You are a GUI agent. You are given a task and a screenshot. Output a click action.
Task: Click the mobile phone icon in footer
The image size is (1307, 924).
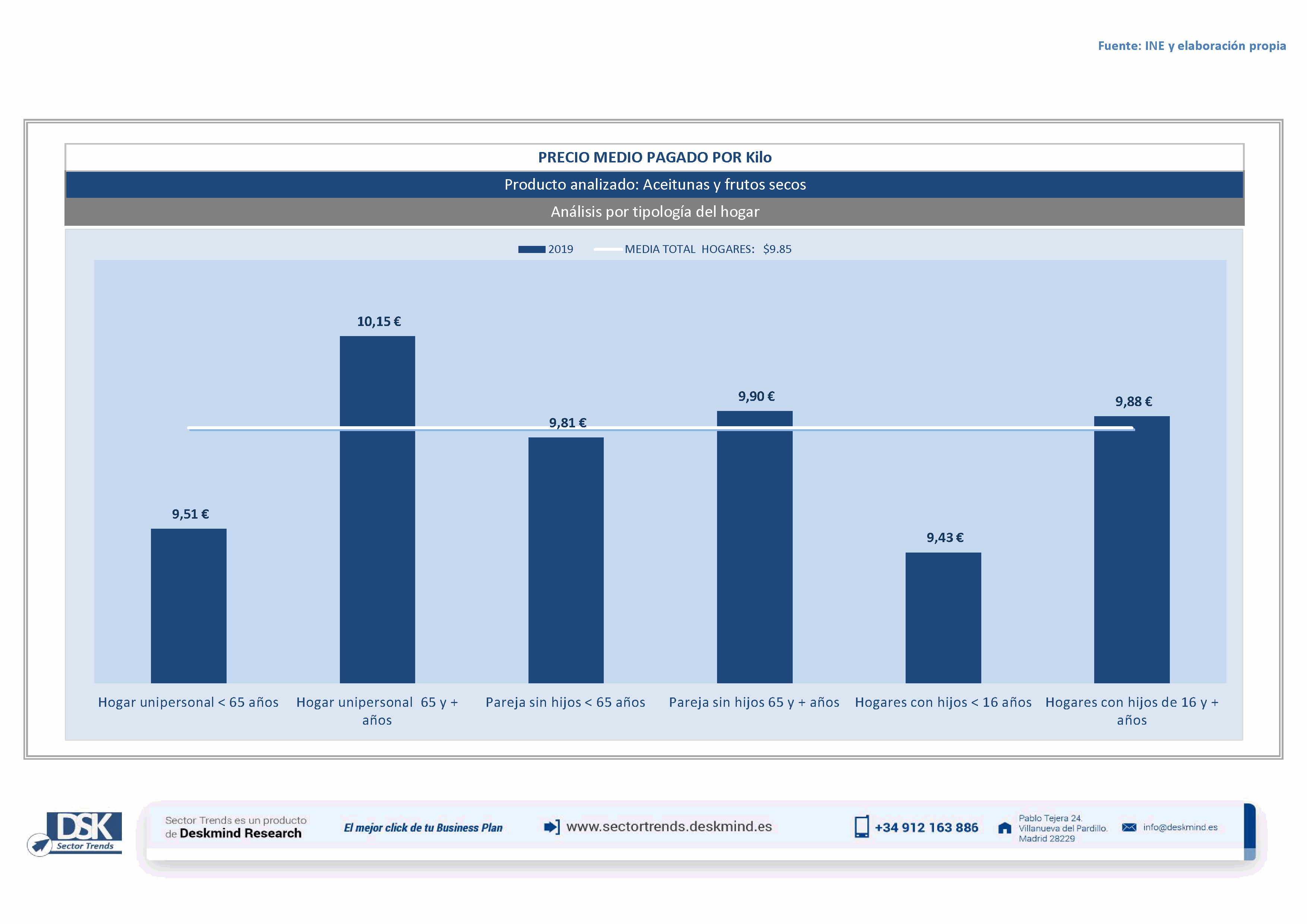861,827
